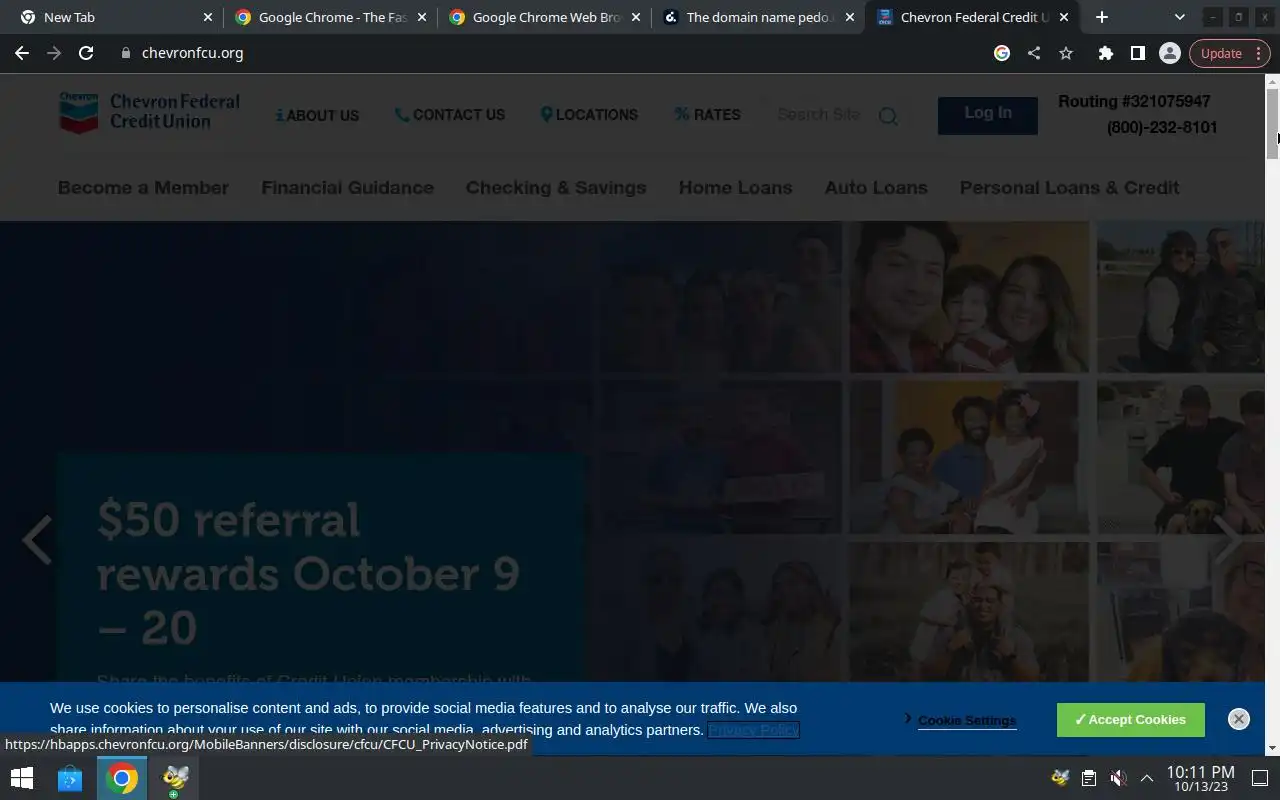Toggle the Chrome side panel icon
The image size is (1280, 800).
tap(1137, 53)
